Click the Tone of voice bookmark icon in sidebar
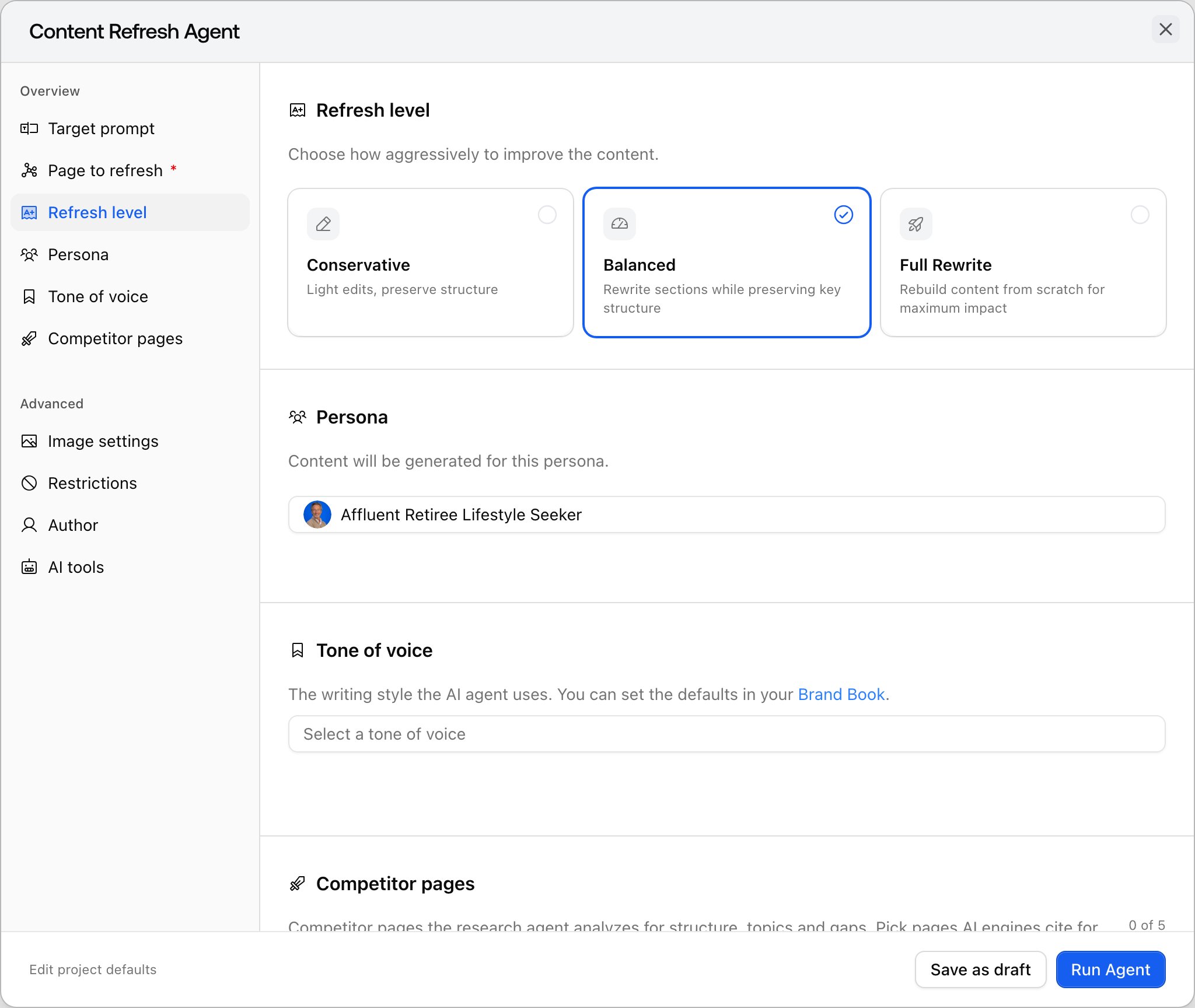Viewport: 1195px width, 1008px height. point(29,296)
